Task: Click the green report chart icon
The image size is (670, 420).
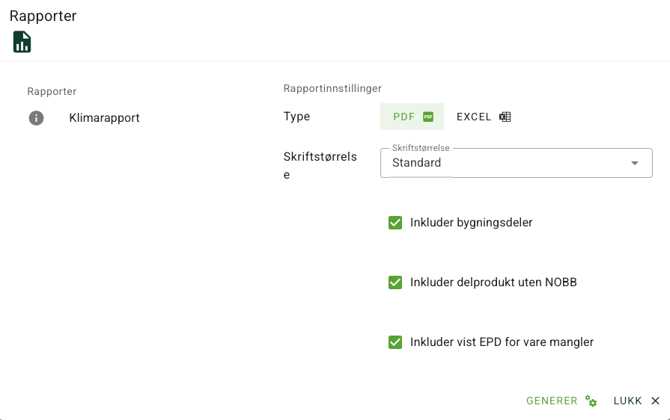Action: tap(22, 42)
